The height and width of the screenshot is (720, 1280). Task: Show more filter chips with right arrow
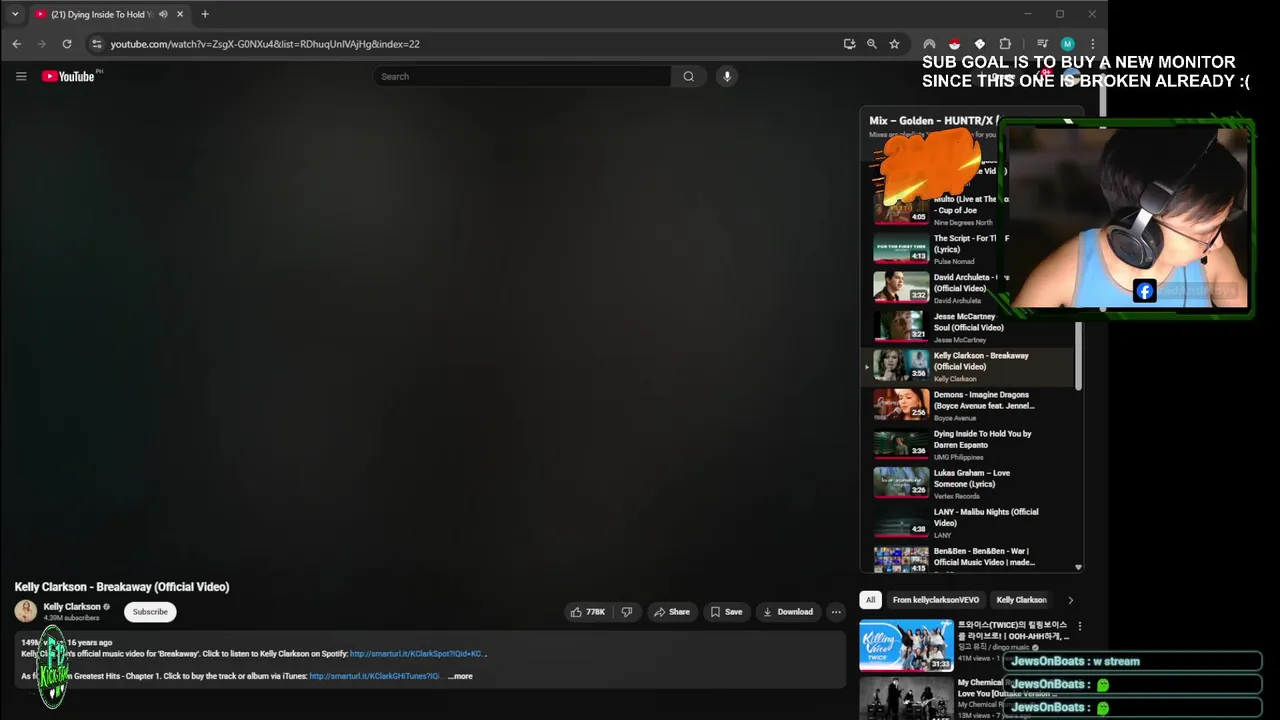pyautogui.click(x=1070, y=600)
